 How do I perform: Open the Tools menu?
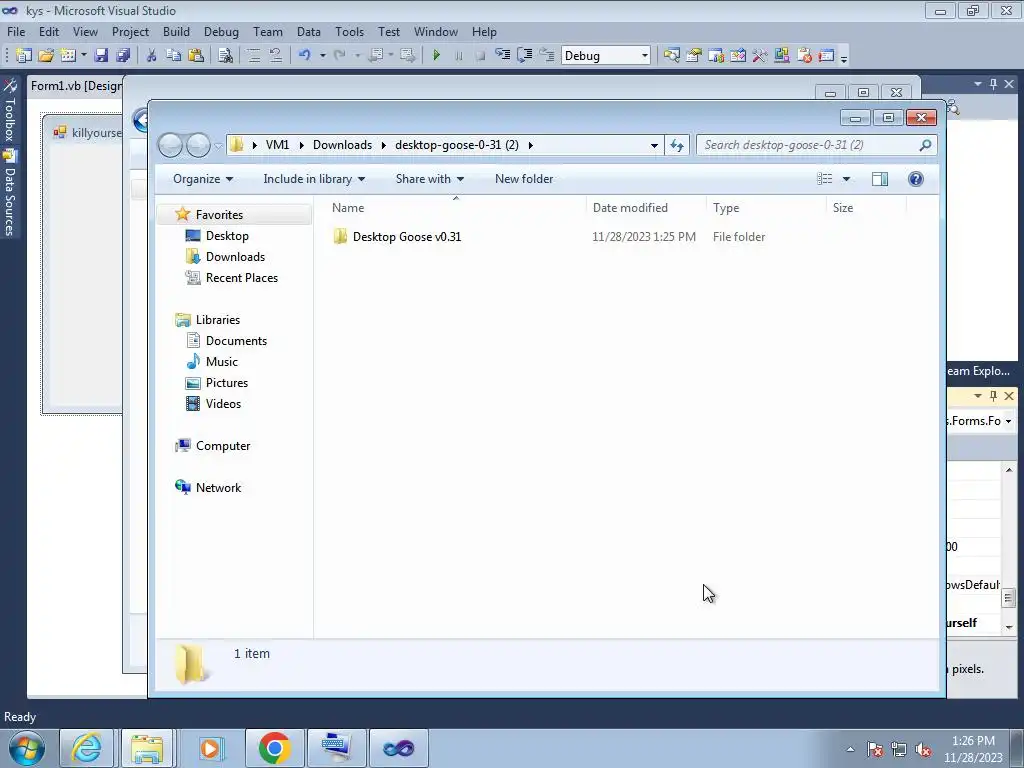pyautogui.click(x=349, y=32)
